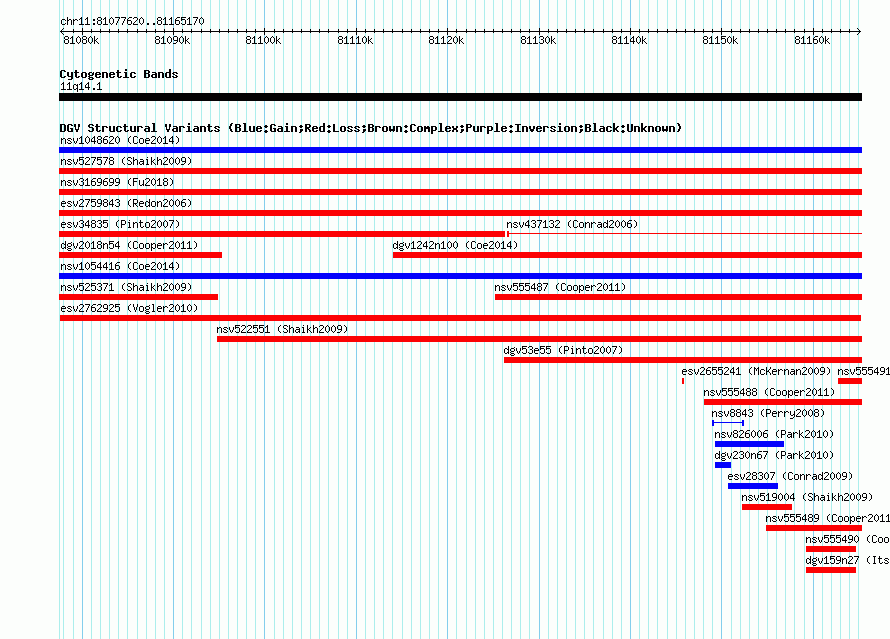
Task: Click the nsv525371 (Shaikh2009) label
Action: pyautogui.click(x=126, y=287)
